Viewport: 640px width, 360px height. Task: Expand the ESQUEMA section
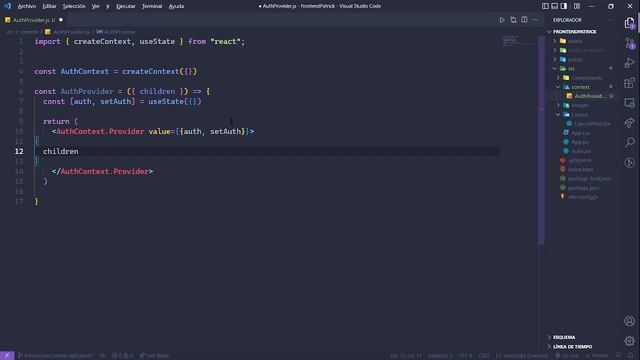click(564, 337)
